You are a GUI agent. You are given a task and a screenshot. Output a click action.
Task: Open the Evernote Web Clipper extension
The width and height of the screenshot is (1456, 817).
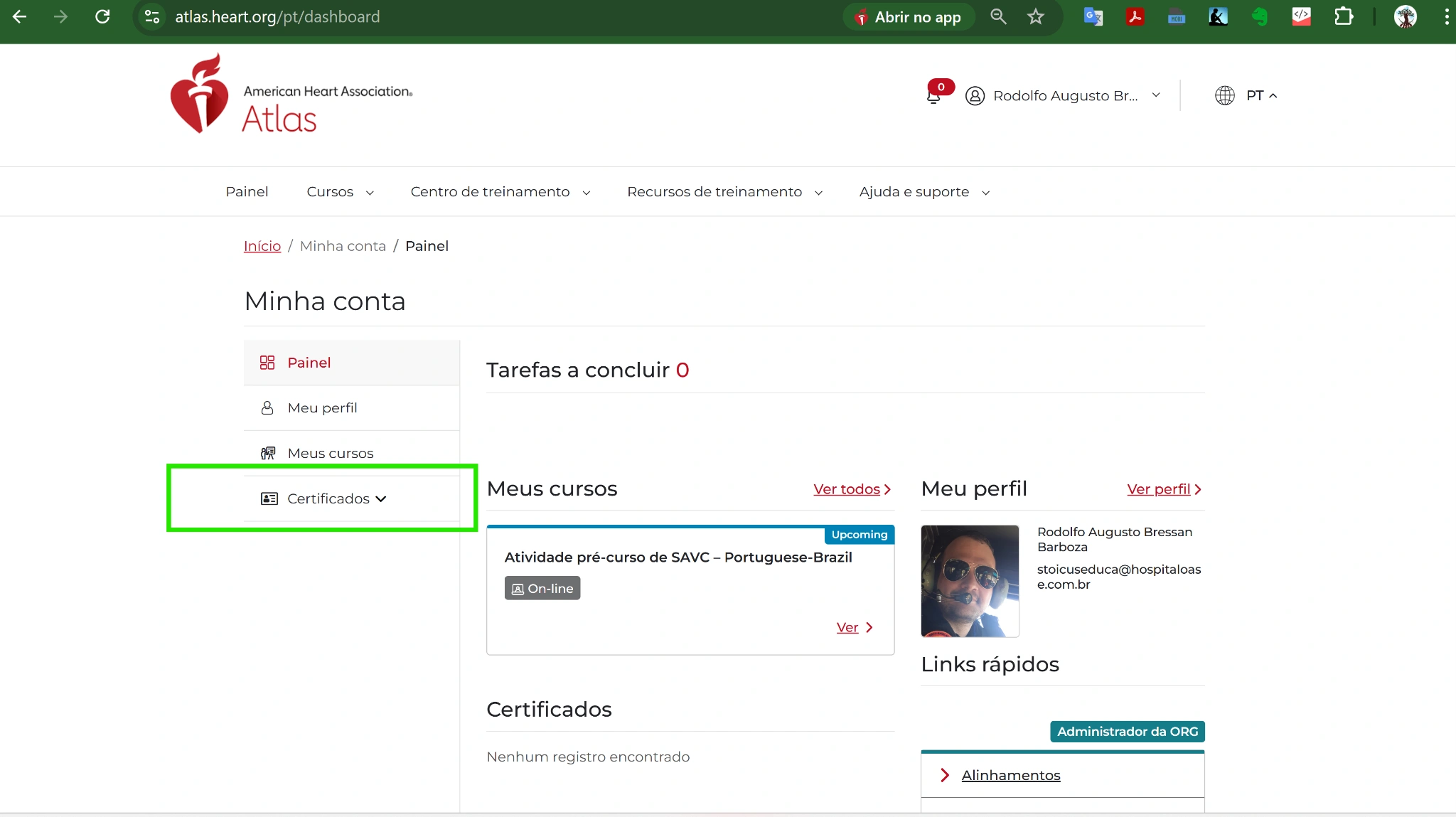pyautogui.click(x=1260, y=16)
